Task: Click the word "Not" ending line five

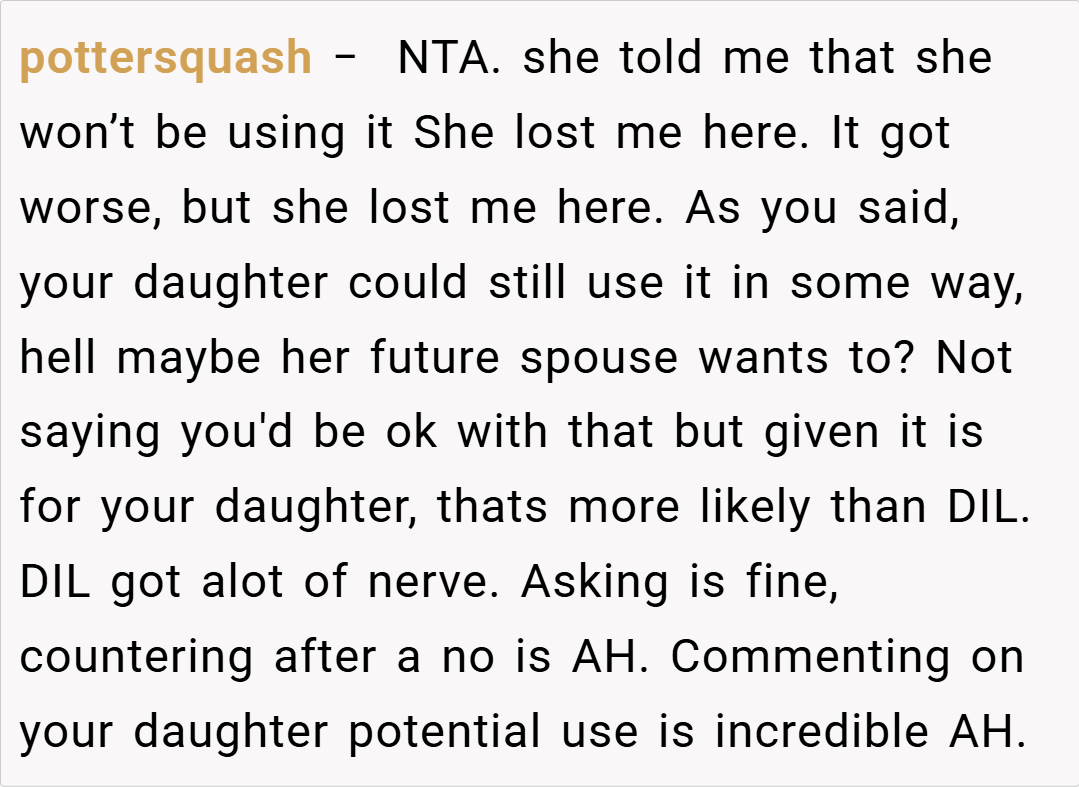Action: tap(974, 358)
